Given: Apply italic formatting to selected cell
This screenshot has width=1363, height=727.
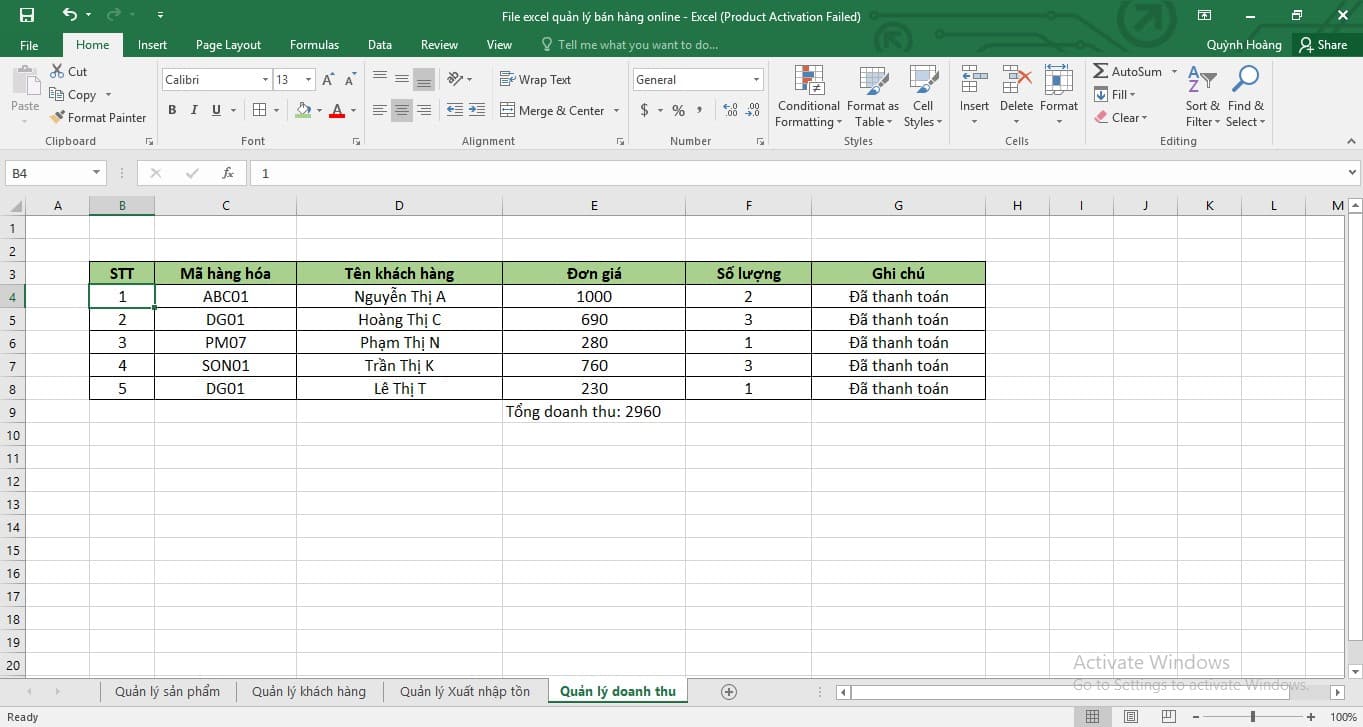Looking at the screenshot, I should 192,110.
